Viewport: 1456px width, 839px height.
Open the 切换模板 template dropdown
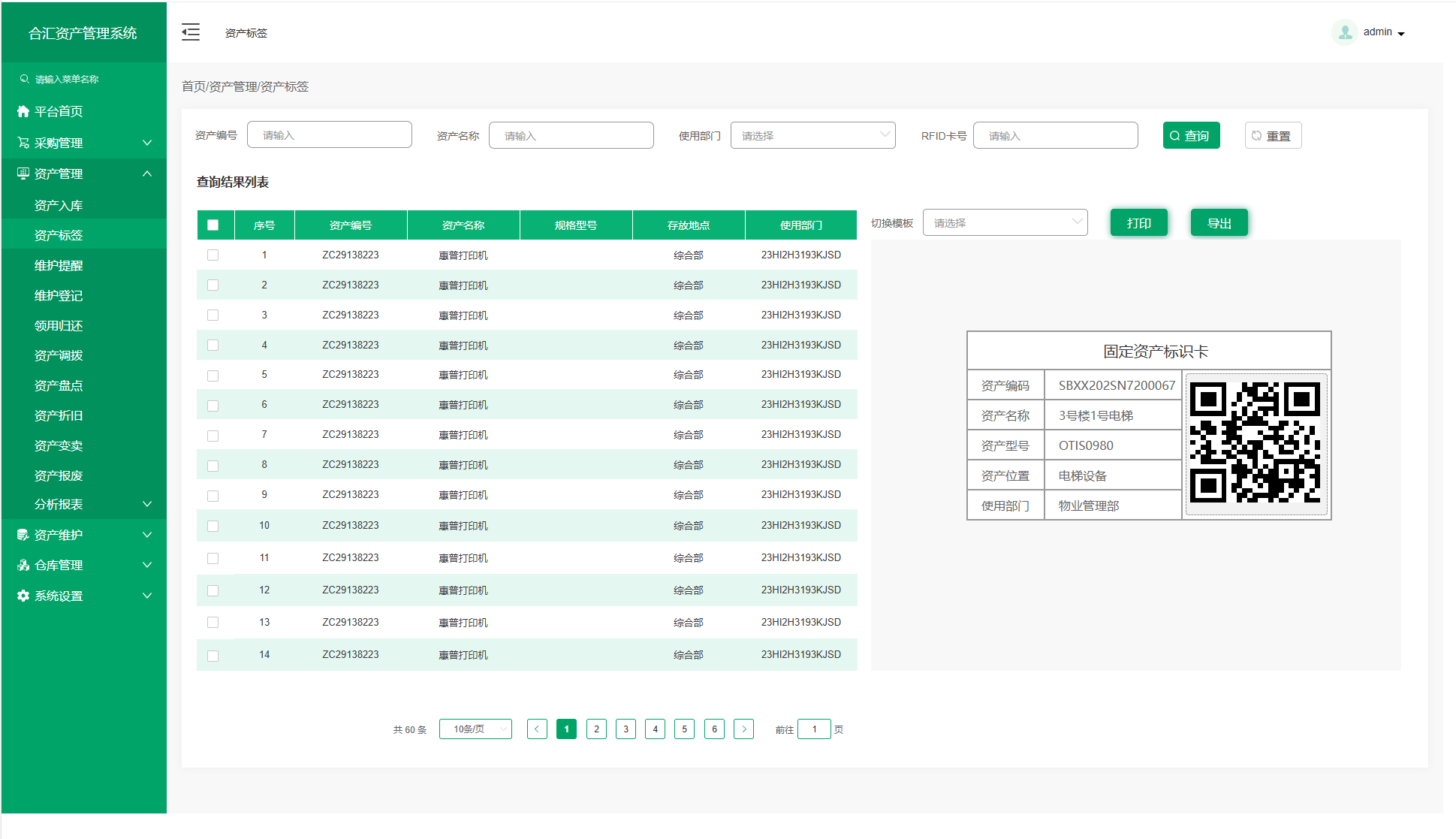pos(1005,223)
